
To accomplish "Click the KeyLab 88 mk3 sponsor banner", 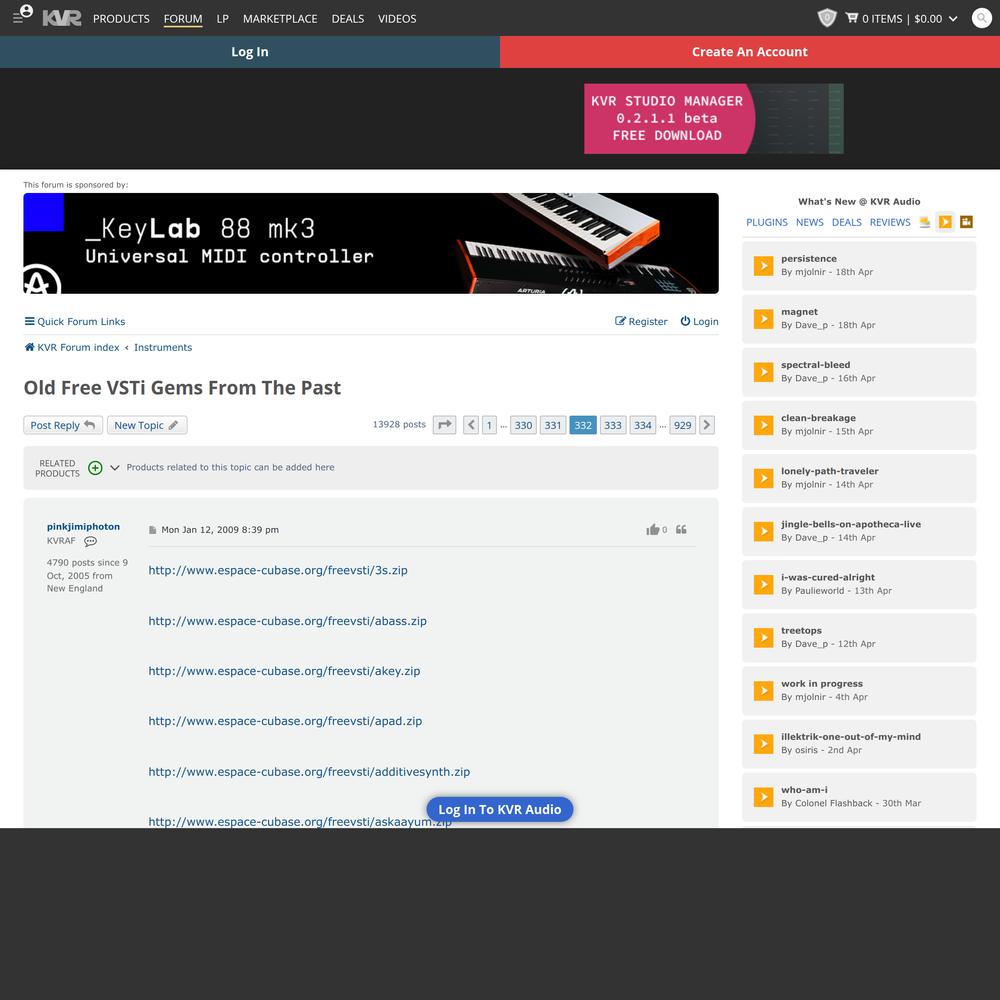I will [x=371, y=243].
